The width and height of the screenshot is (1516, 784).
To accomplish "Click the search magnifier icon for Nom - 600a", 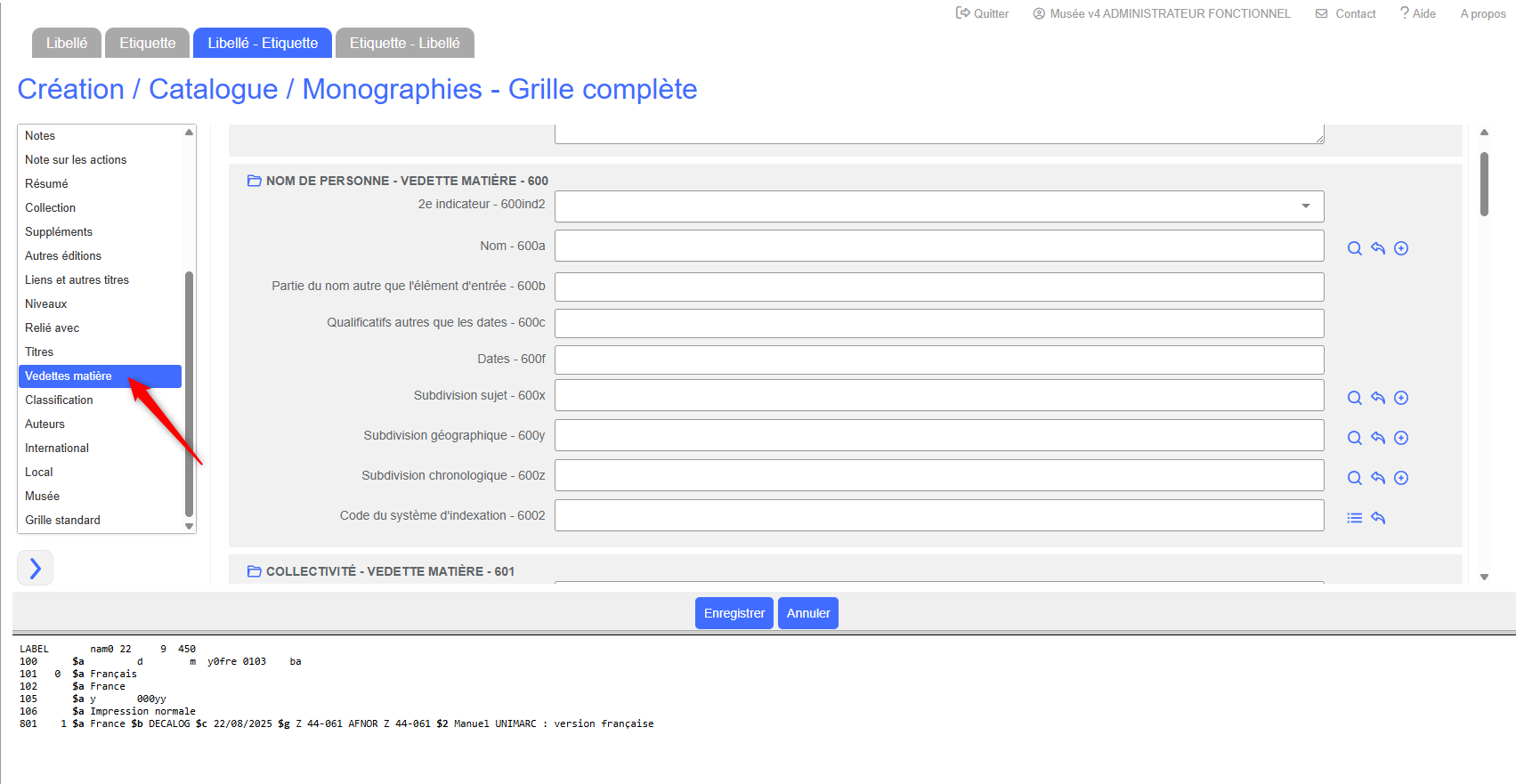I will coord(1354,248).
